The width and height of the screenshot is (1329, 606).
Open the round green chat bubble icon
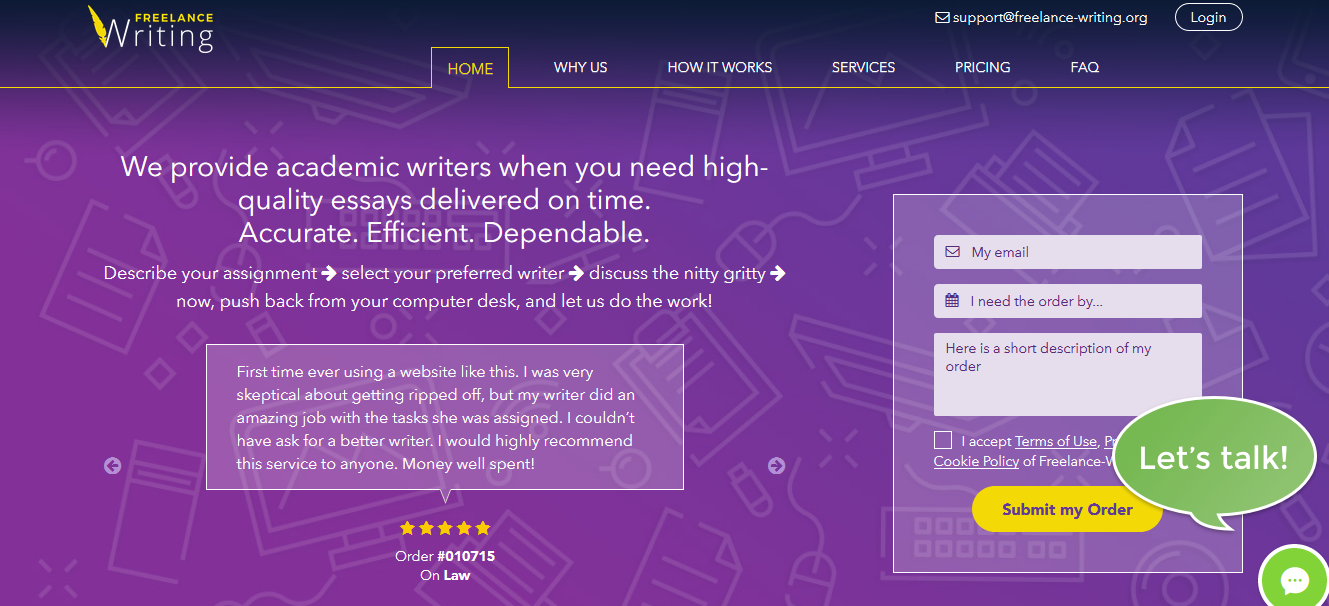pyautogui.click(x=1295, y=579)
